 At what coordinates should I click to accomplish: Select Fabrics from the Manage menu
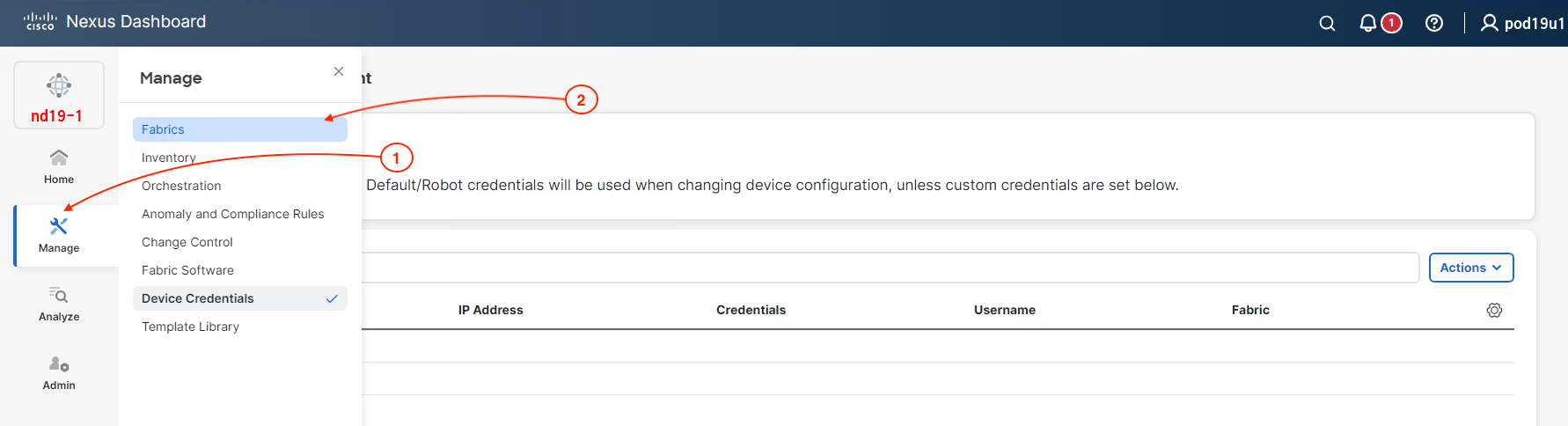pyautogui.click(x=164, y=129)
